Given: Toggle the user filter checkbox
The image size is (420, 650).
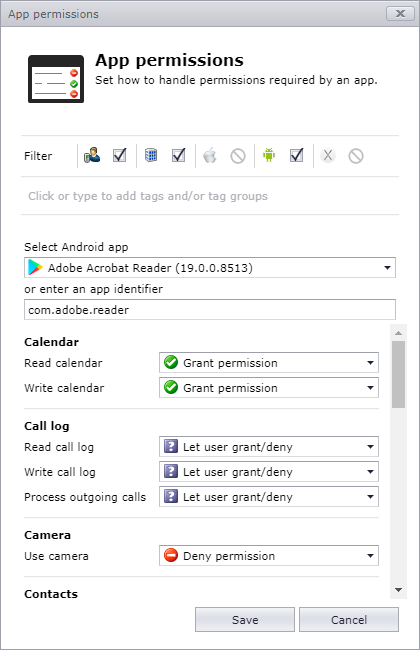Looking at the screenshot, I should 119,155.
